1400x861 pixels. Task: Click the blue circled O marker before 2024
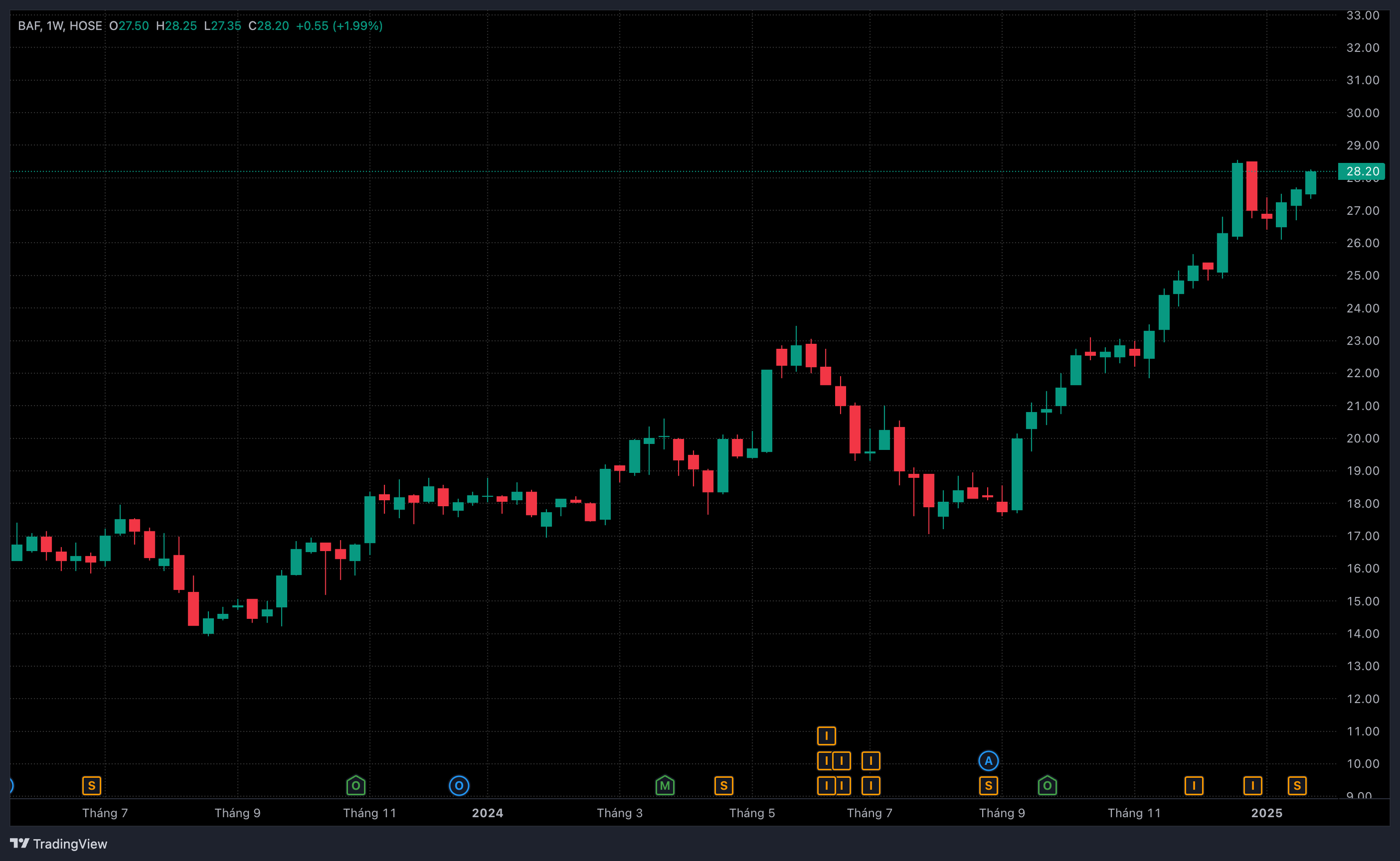point(459,786)
